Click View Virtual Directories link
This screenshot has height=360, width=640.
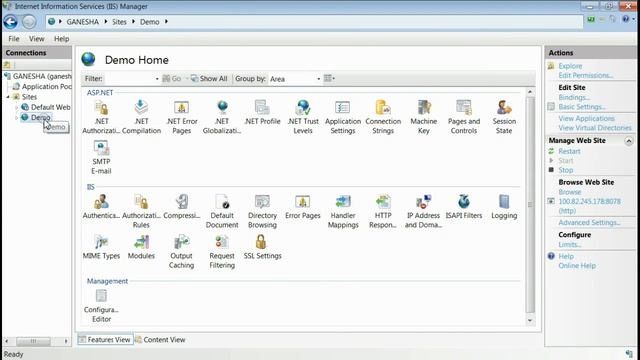point(595,128)
